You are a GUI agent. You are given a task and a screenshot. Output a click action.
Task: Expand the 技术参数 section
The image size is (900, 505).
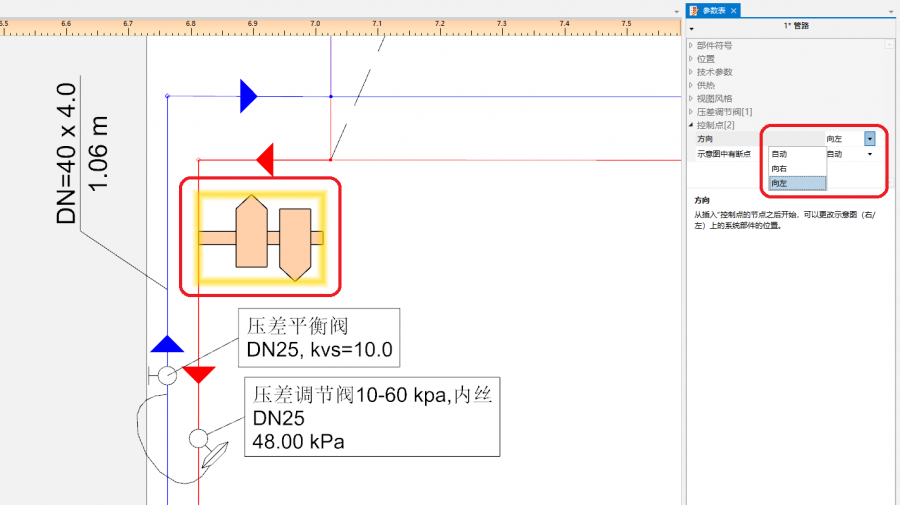tap(691, 72)
